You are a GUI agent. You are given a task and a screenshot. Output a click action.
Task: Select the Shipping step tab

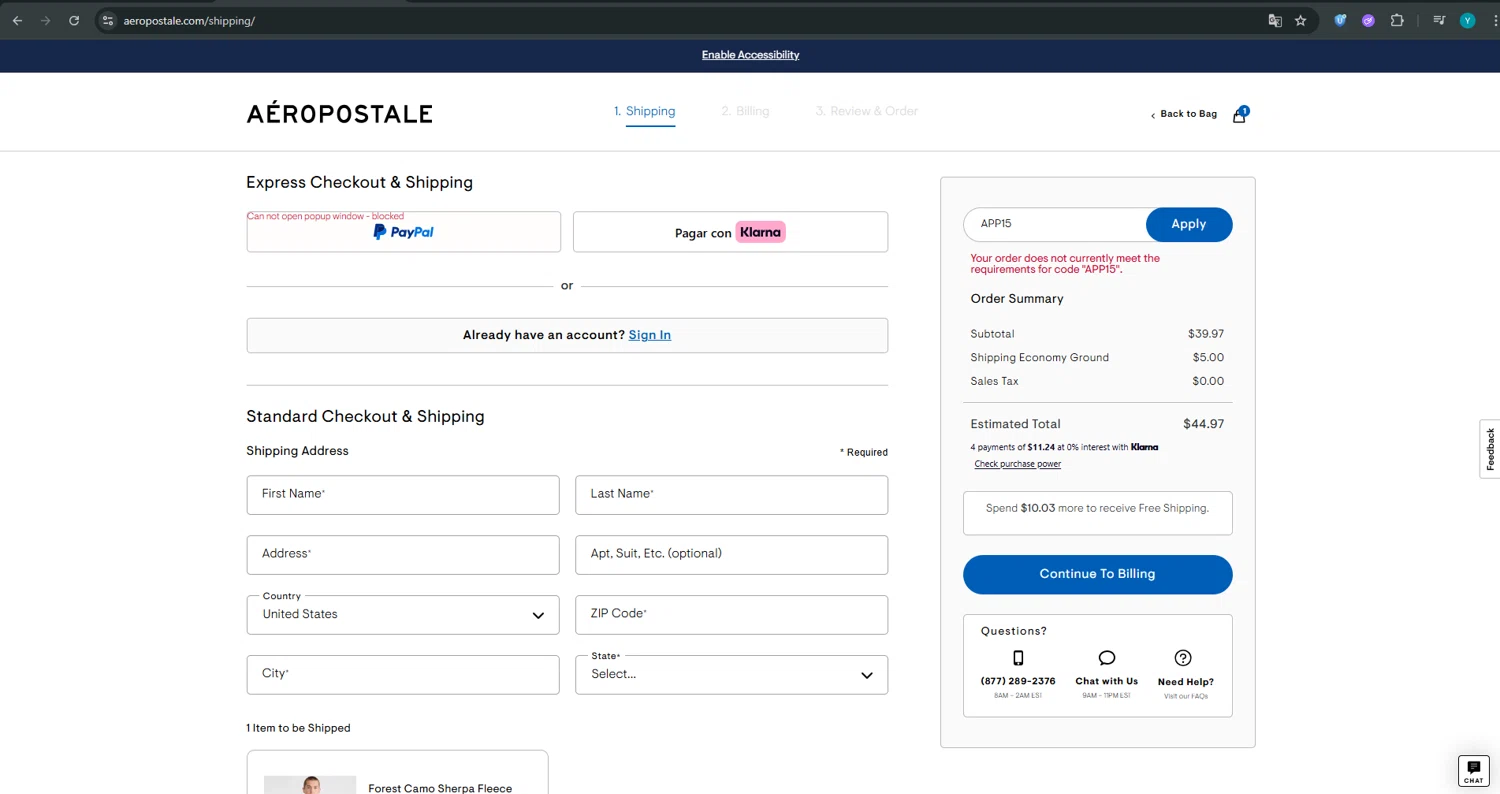click(x=645, y=112)
